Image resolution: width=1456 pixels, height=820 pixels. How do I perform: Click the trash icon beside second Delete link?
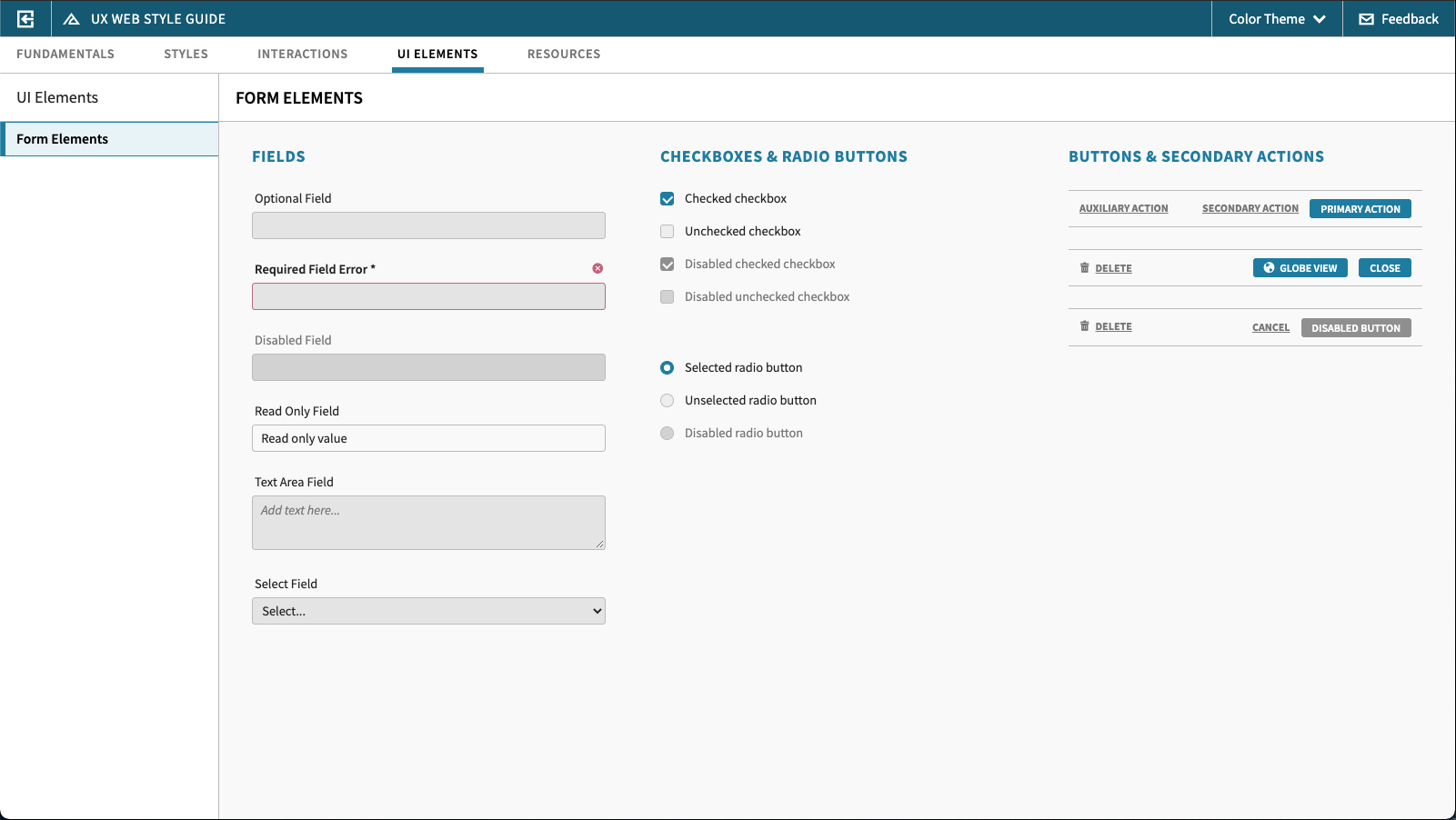point(1084,326)
